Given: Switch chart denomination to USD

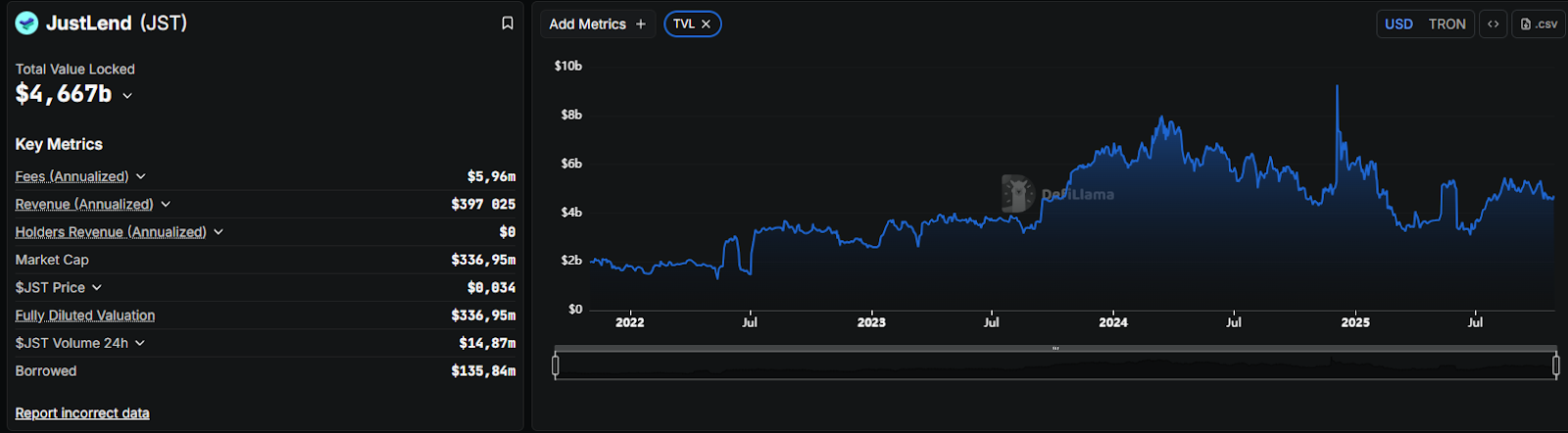Looking at the screenshot, I should tap(1398, 24).
